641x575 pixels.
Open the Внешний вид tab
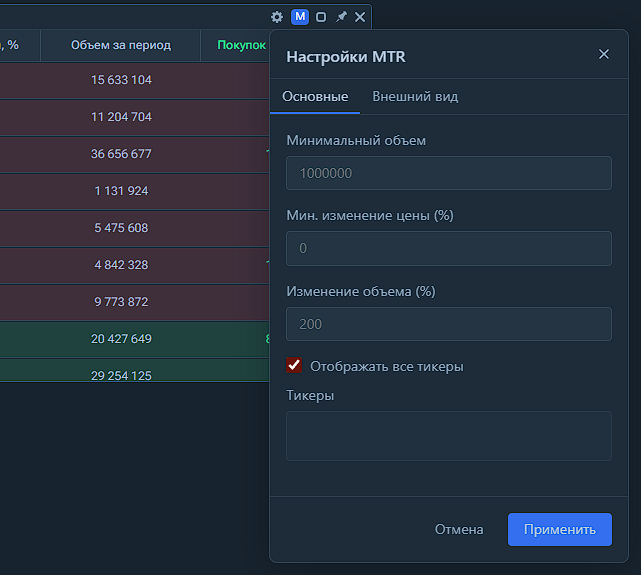(x=415, y=97)
